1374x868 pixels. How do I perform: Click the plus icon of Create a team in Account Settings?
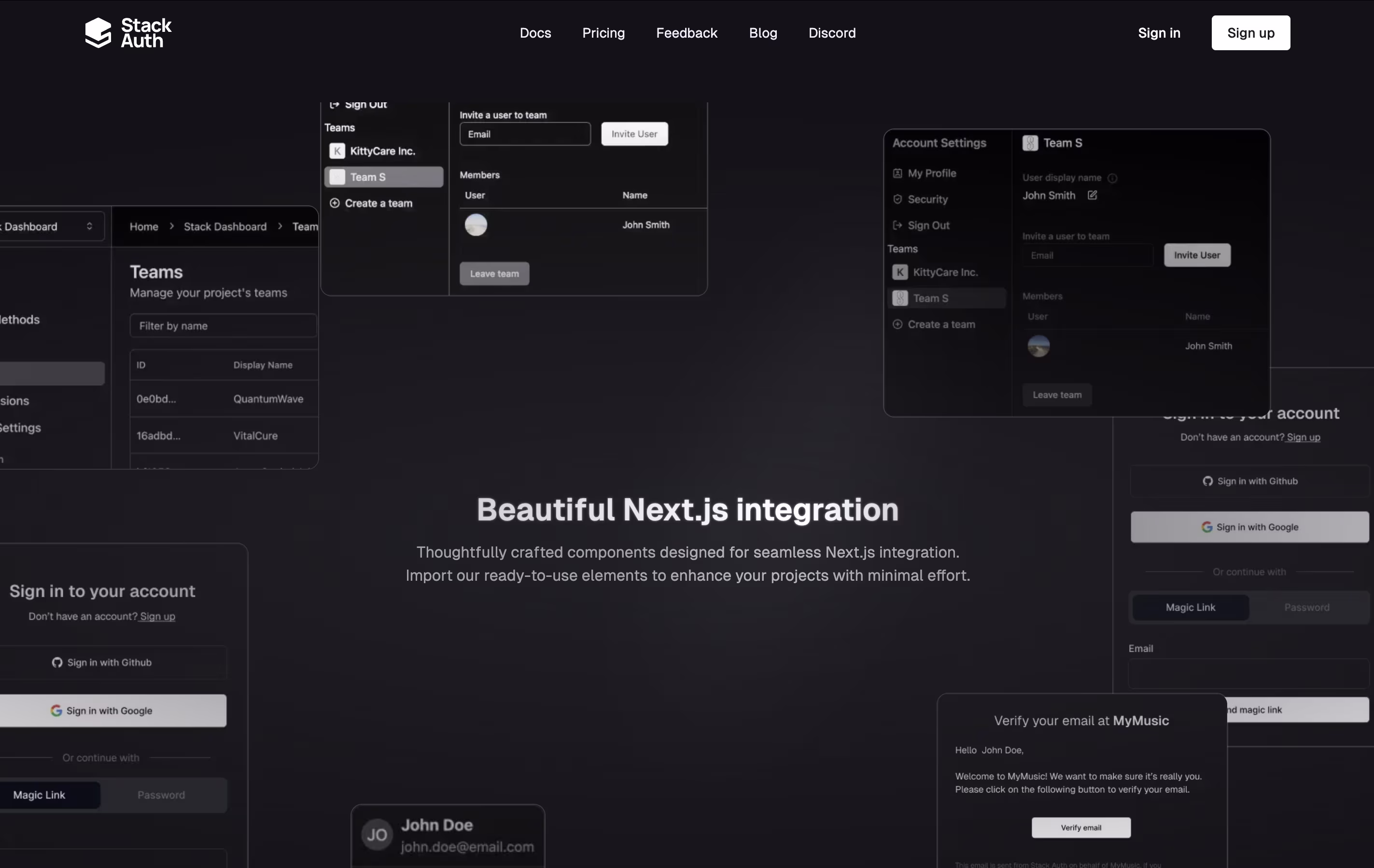pos(897,324)
